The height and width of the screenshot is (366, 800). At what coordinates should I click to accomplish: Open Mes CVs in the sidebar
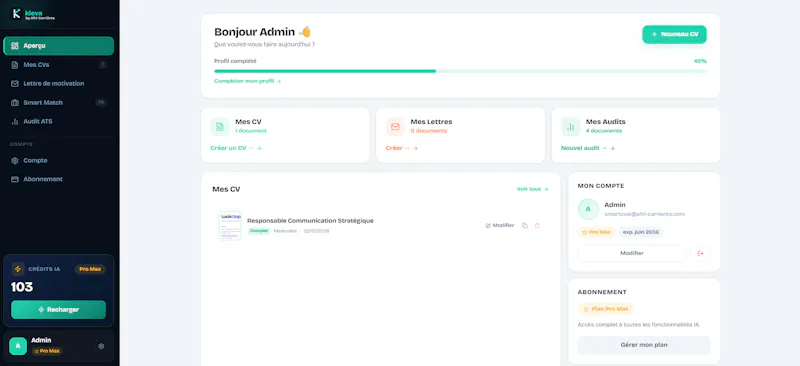coord(59,65)
